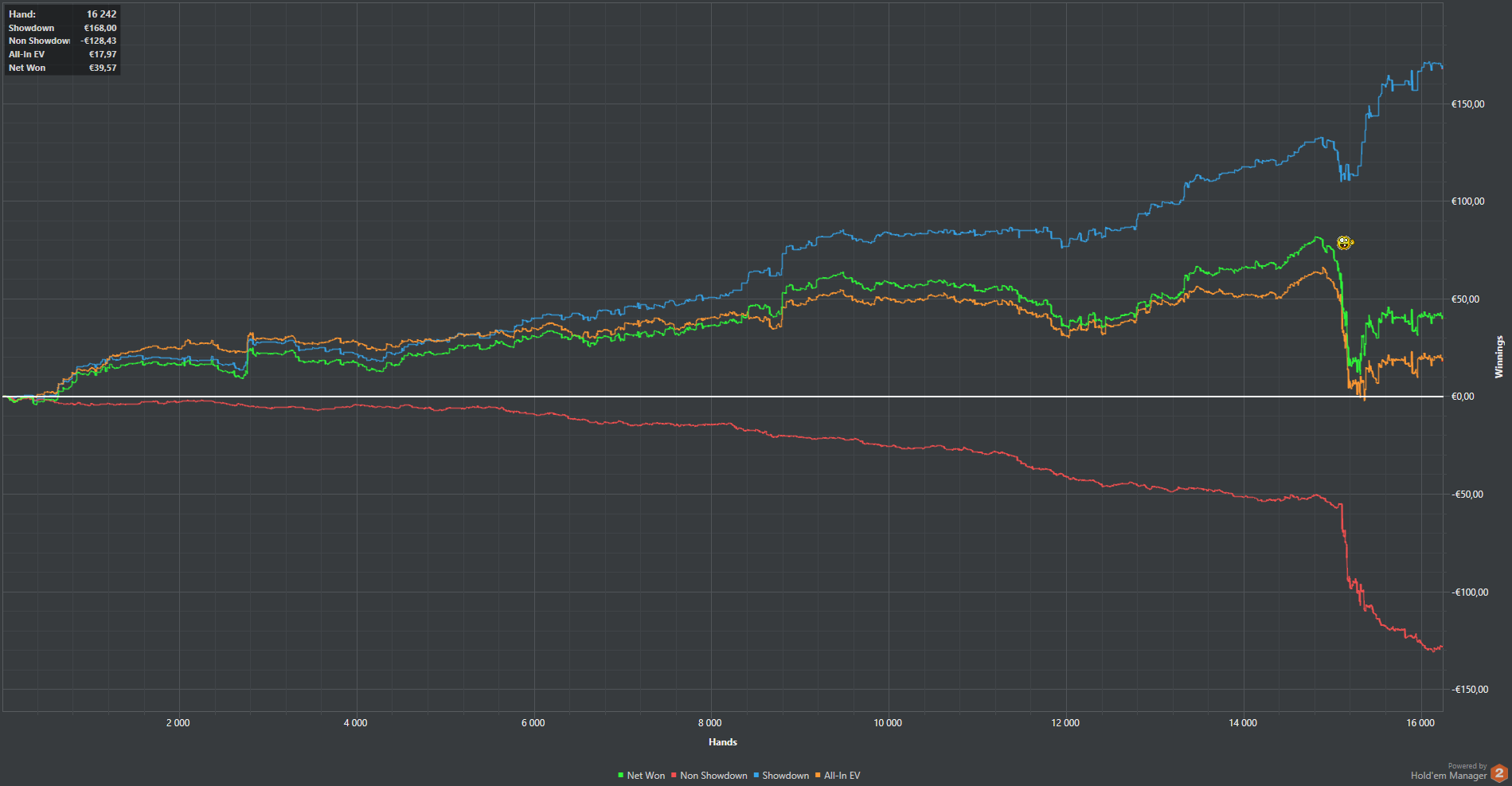Select the Showdown value "€168,00"

click(x=100, y=28)
